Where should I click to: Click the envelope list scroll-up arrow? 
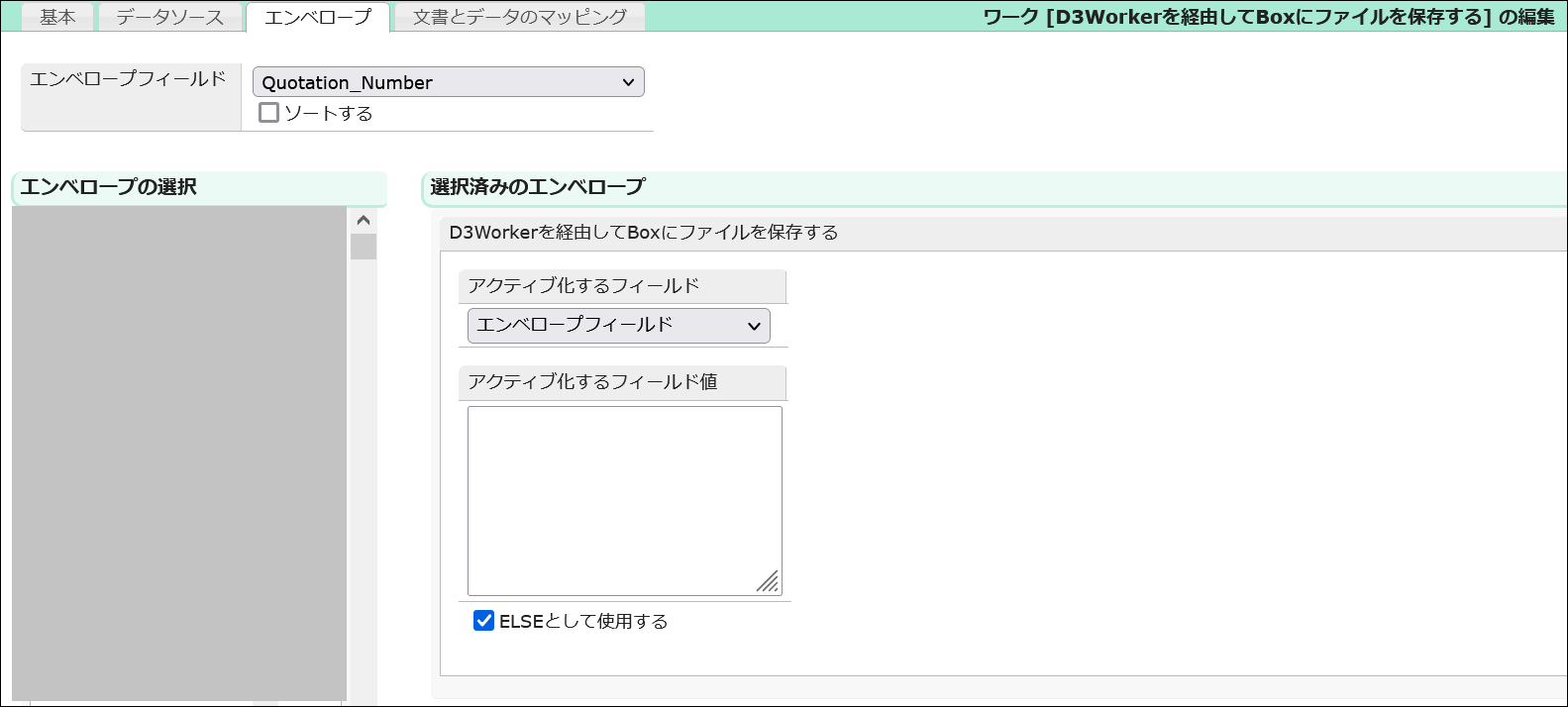(x=364, y=220)
